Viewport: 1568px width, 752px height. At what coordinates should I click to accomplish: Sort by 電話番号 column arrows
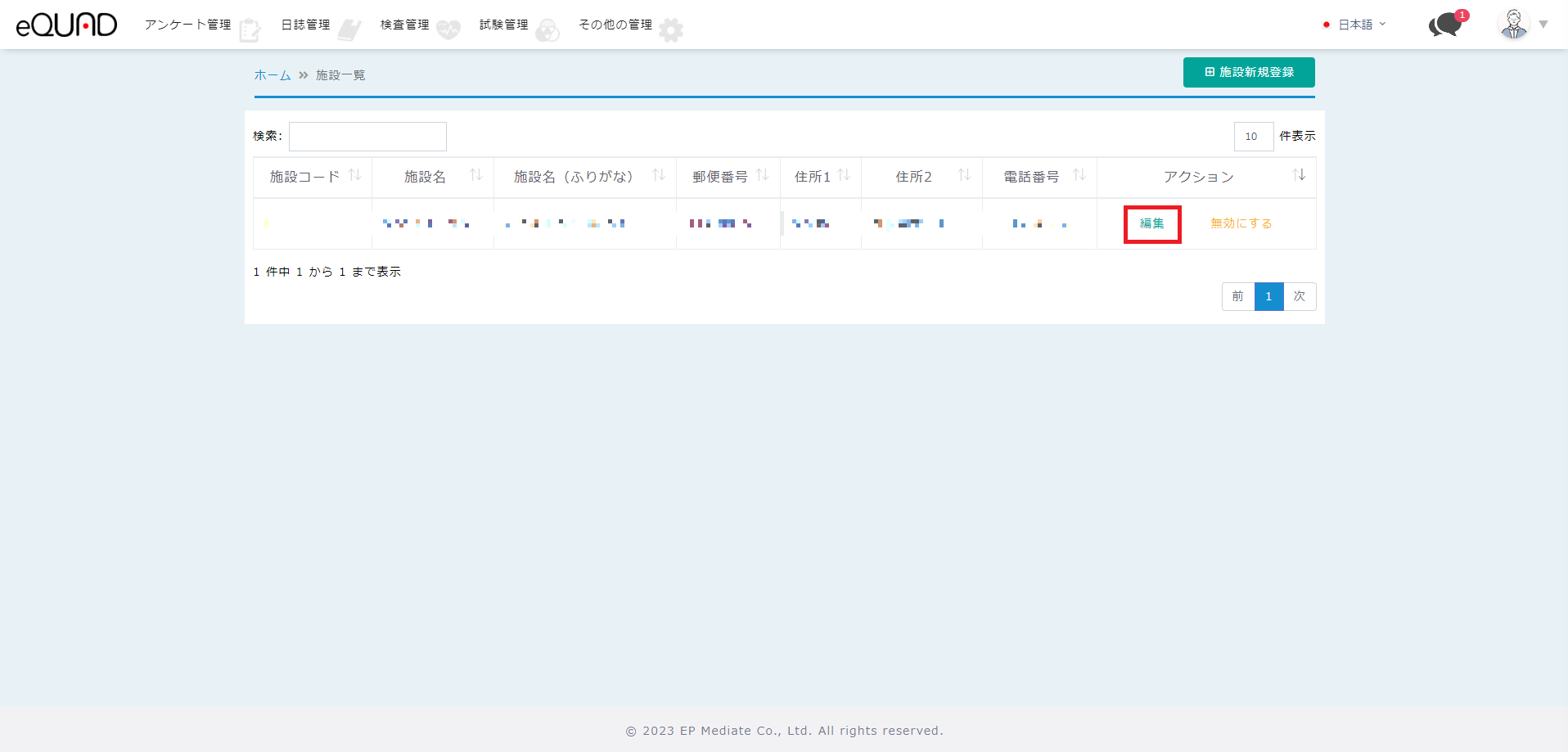[1079, 175]
